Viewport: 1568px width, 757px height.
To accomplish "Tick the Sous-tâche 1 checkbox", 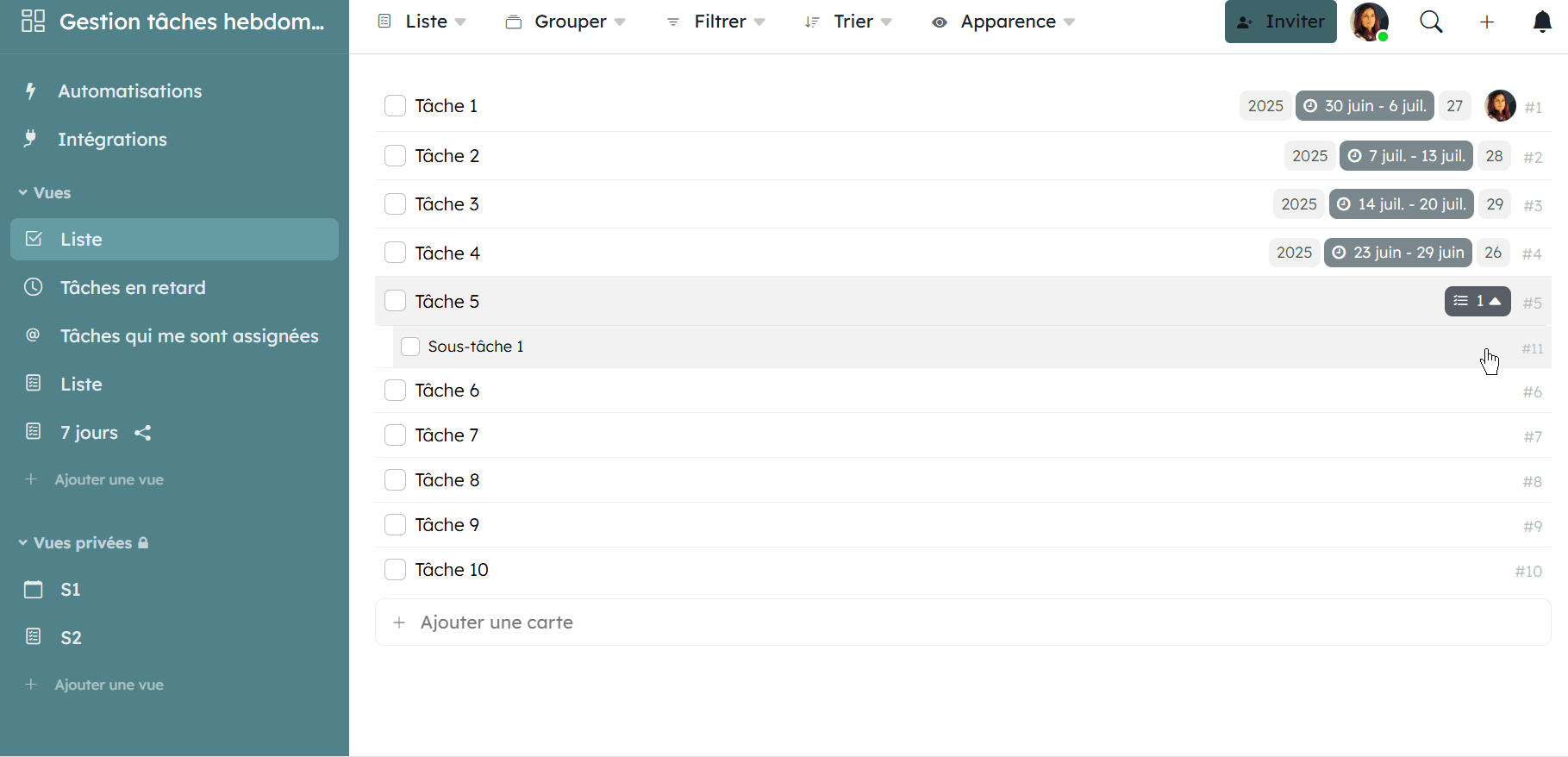I will coord(410,347).
